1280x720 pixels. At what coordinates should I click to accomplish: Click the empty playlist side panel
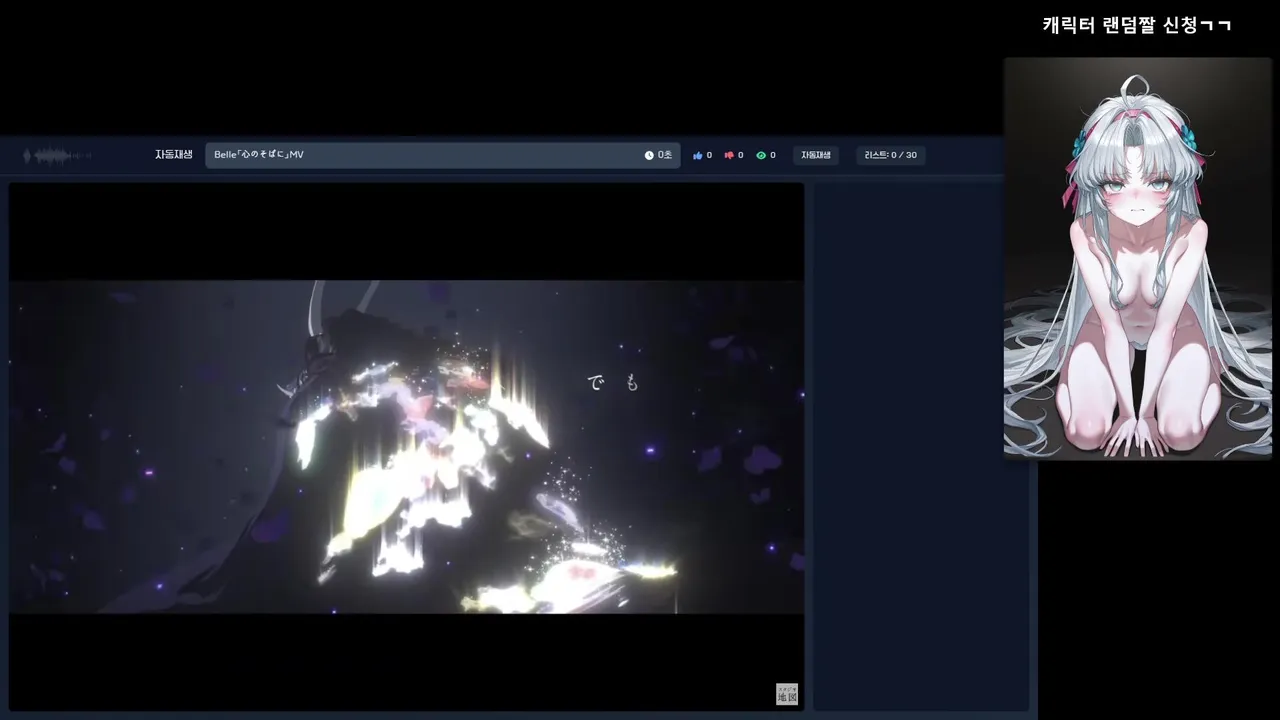point(921,446)
